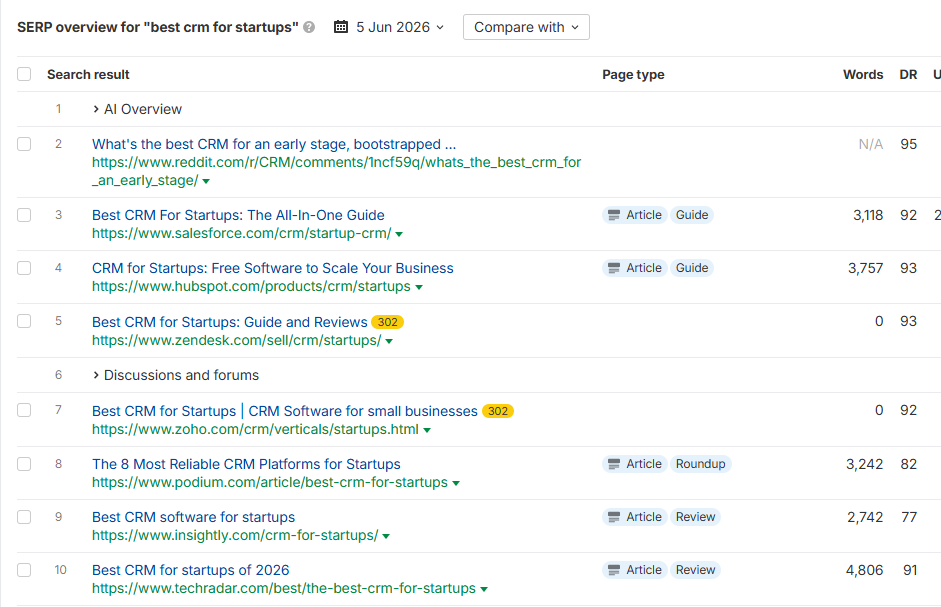
Task: Select the DR value 82 for Podium
Action: (909, 464)
